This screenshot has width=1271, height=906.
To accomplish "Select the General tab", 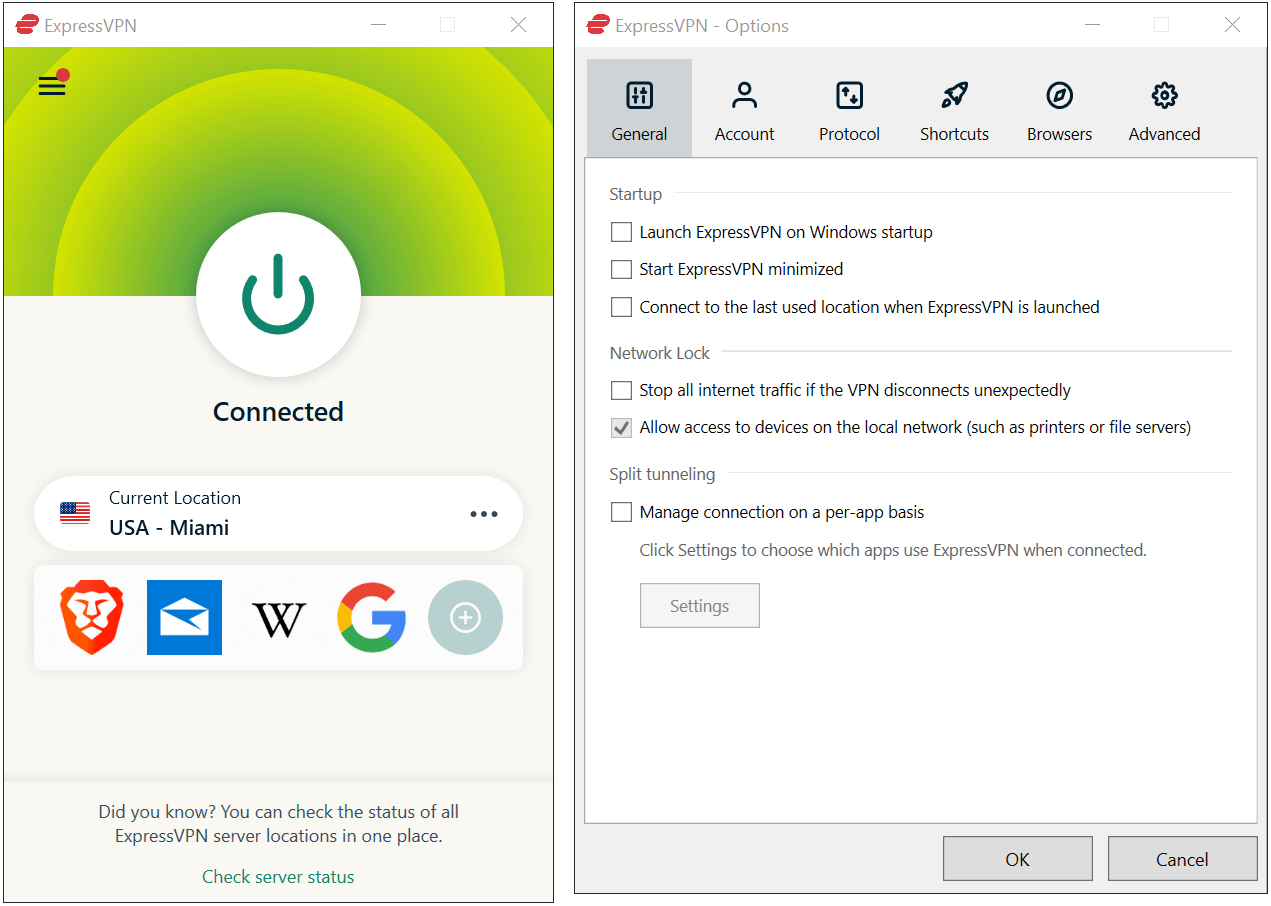I will pyautogui.click(x=639, y=108).
